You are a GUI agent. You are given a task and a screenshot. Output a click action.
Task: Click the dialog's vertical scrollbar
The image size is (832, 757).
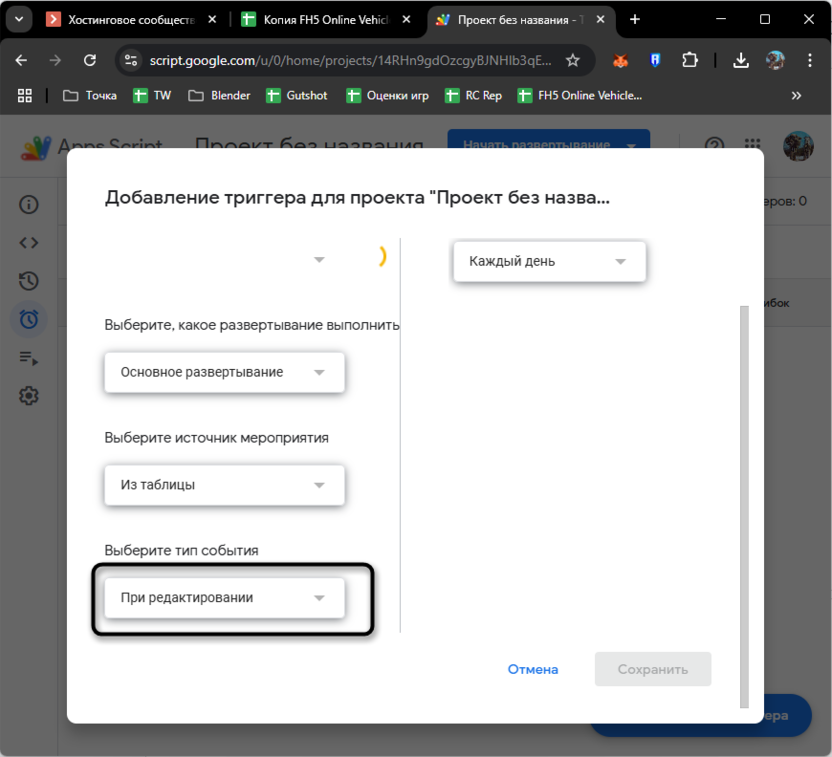744,507
